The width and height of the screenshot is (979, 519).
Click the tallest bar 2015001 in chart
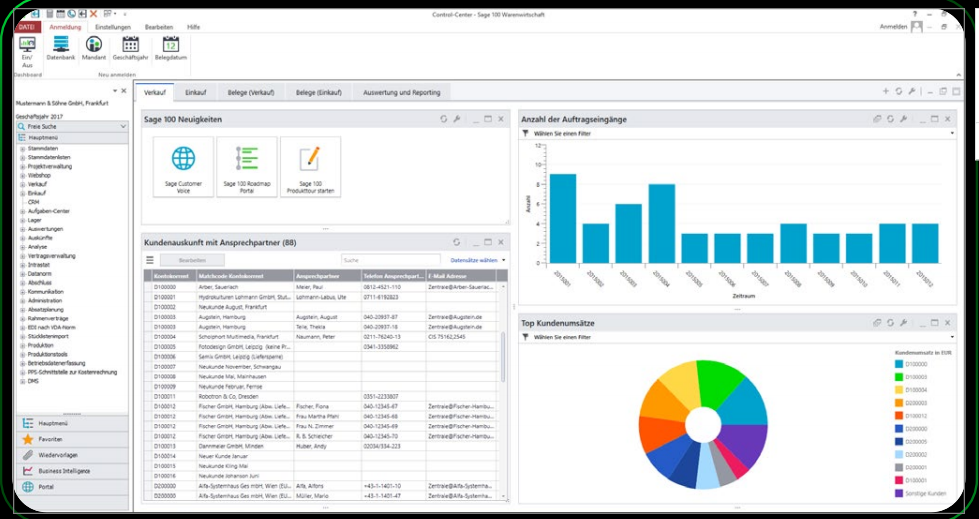pos(563,218)
